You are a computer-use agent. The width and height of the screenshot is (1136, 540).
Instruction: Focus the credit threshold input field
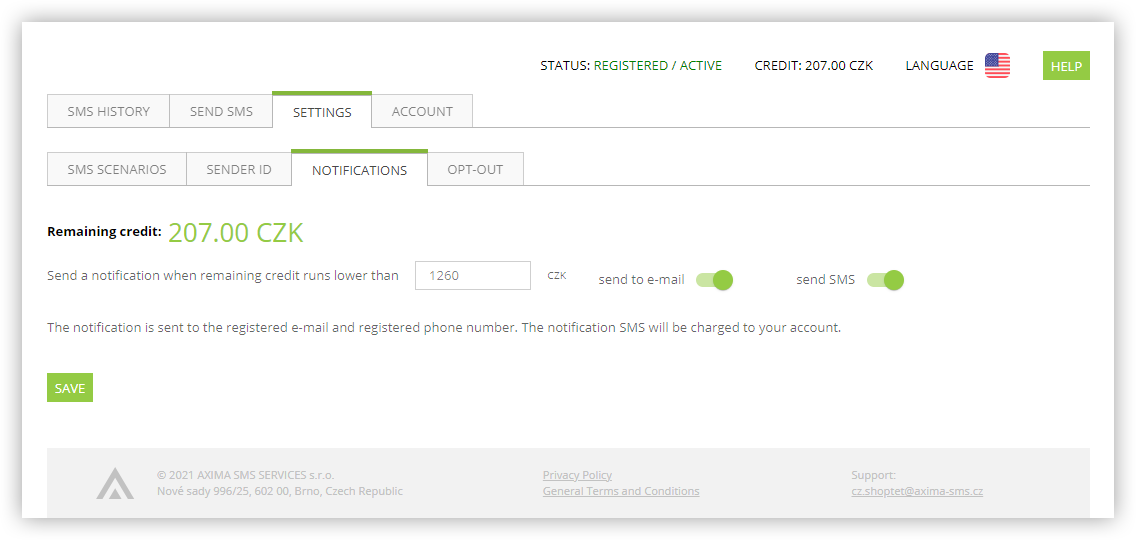[x=473, y=275]
